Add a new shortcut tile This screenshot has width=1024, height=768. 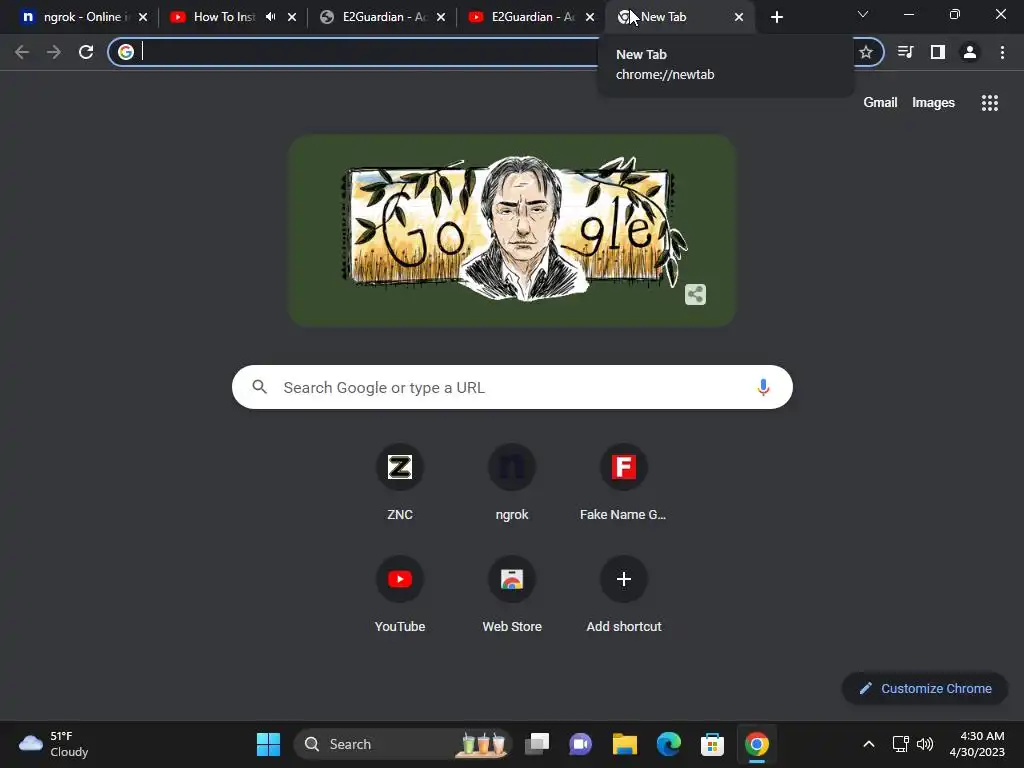pyautogui.click(x=624, y=594)
